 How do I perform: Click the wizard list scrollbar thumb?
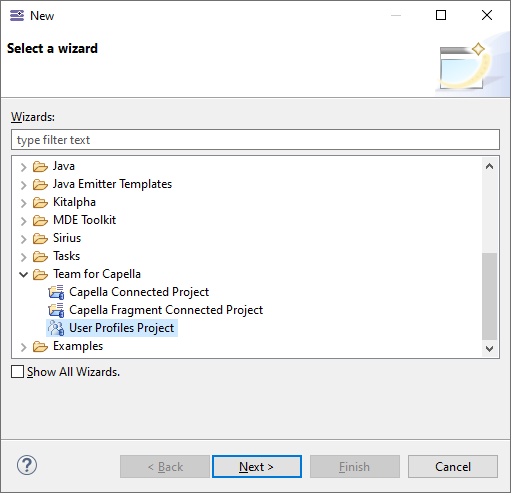pos(489,296)
